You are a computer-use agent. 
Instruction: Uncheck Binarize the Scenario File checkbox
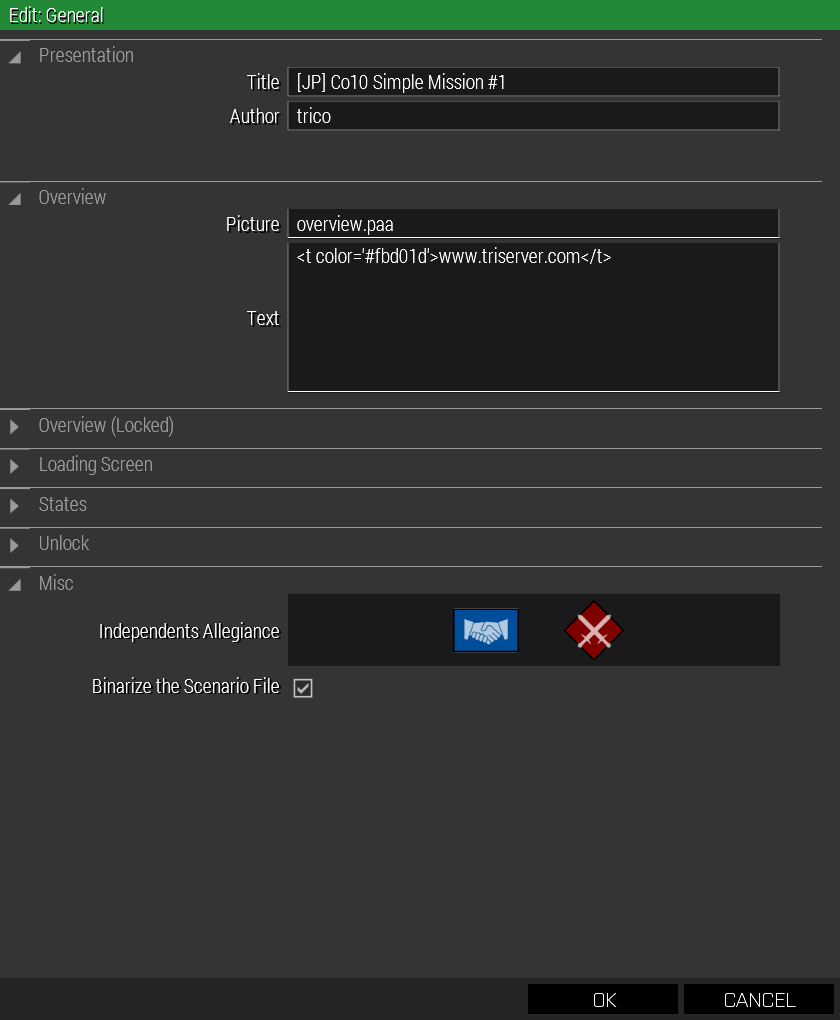(303, 688)
